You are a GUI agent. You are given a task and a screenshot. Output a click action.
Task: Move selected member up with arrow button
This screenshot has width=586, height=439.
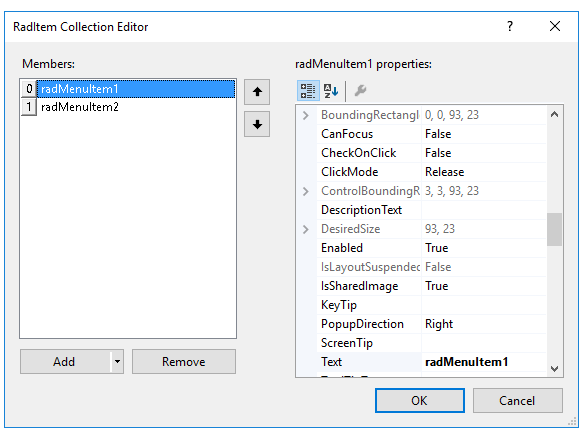click(257, 92)
